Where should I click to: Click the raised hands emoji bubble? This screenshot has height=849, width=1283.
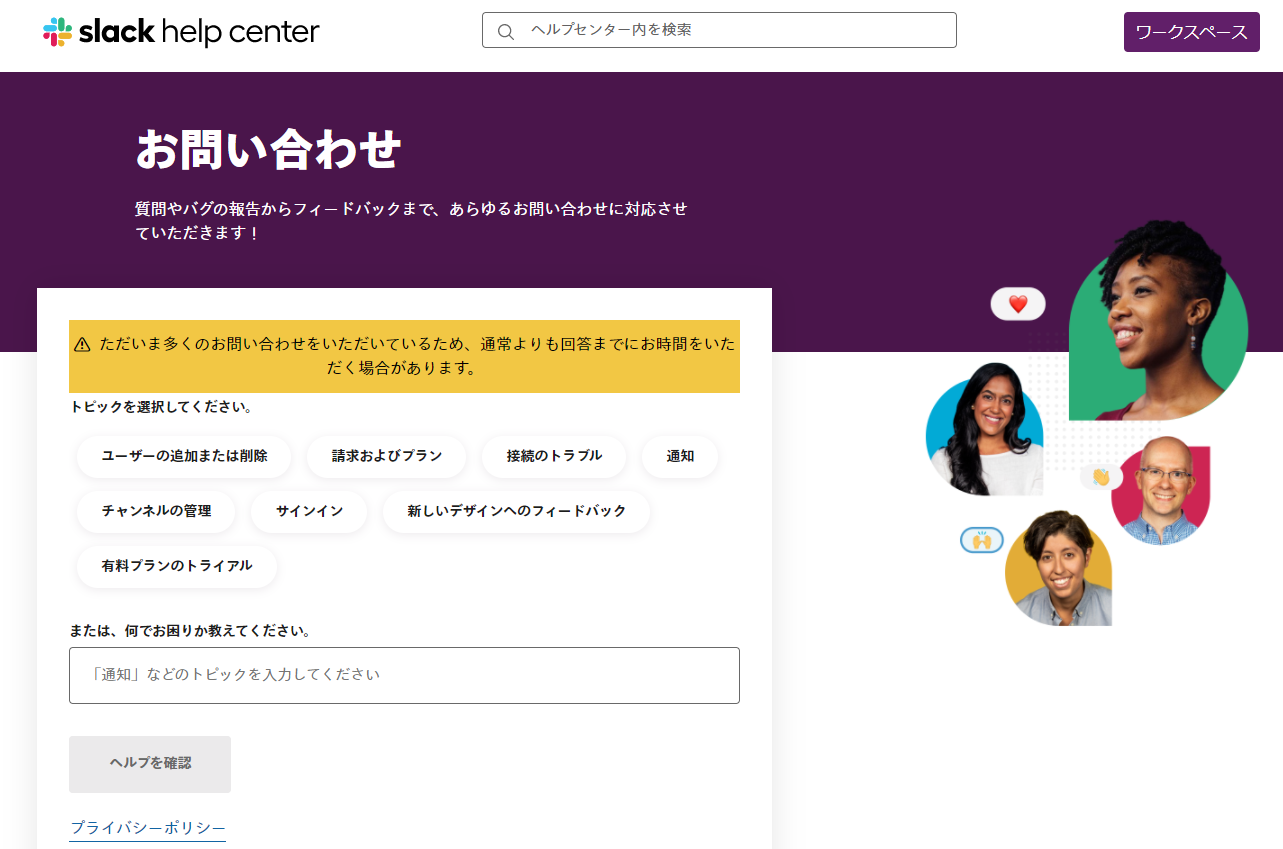(x=981, y=540)
